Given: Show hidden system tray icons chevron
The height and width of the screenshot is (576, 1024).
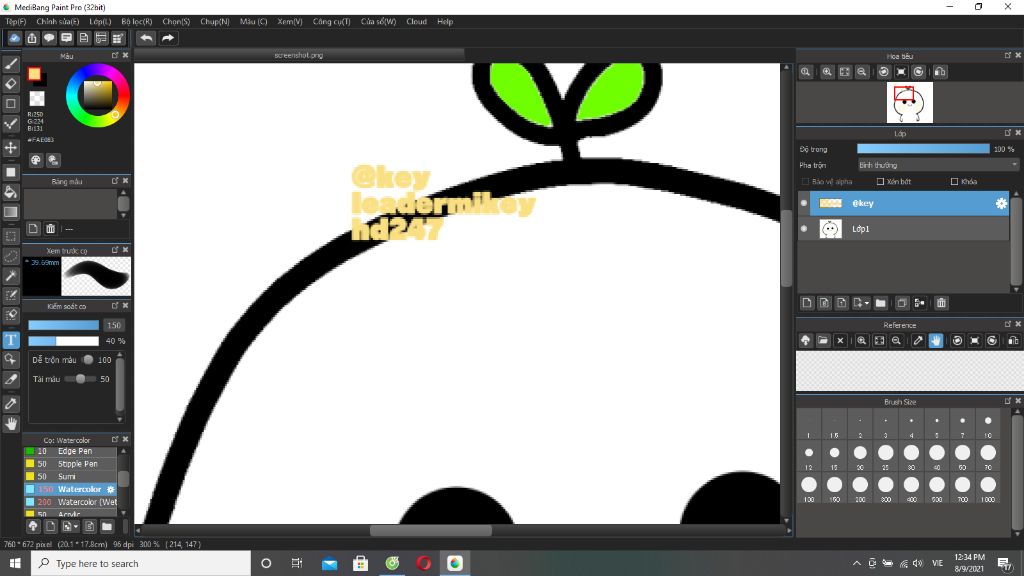Looking at the screenshot, I should [x=856, y=563].
